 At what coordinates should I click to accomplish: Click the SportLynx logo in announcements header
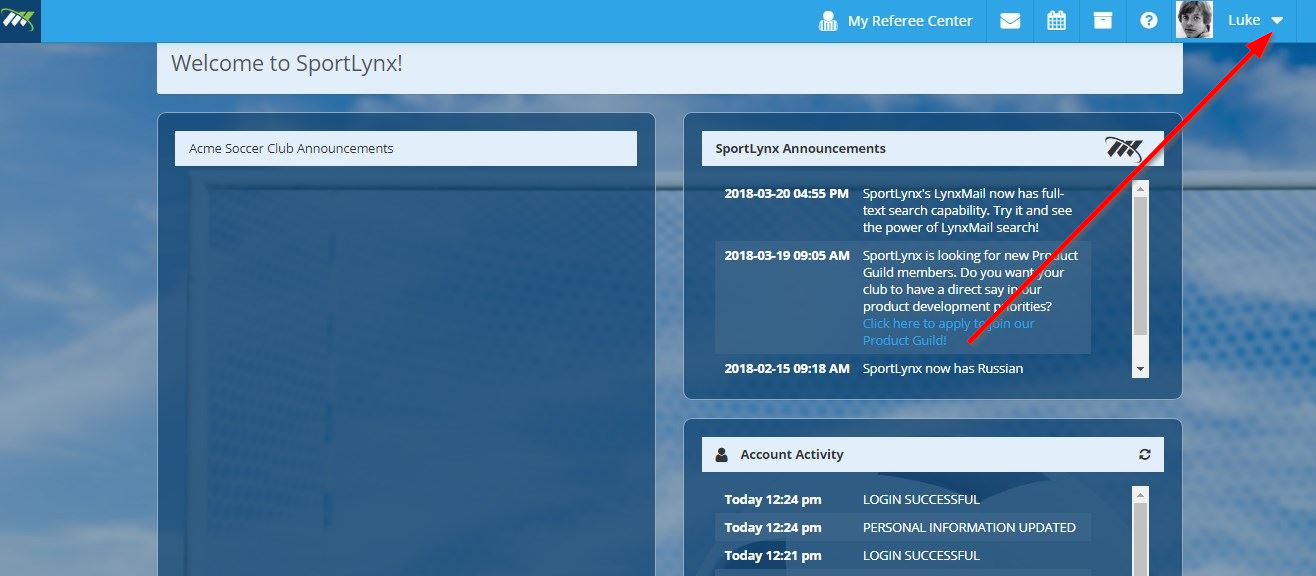click(x=1123, y=148)
